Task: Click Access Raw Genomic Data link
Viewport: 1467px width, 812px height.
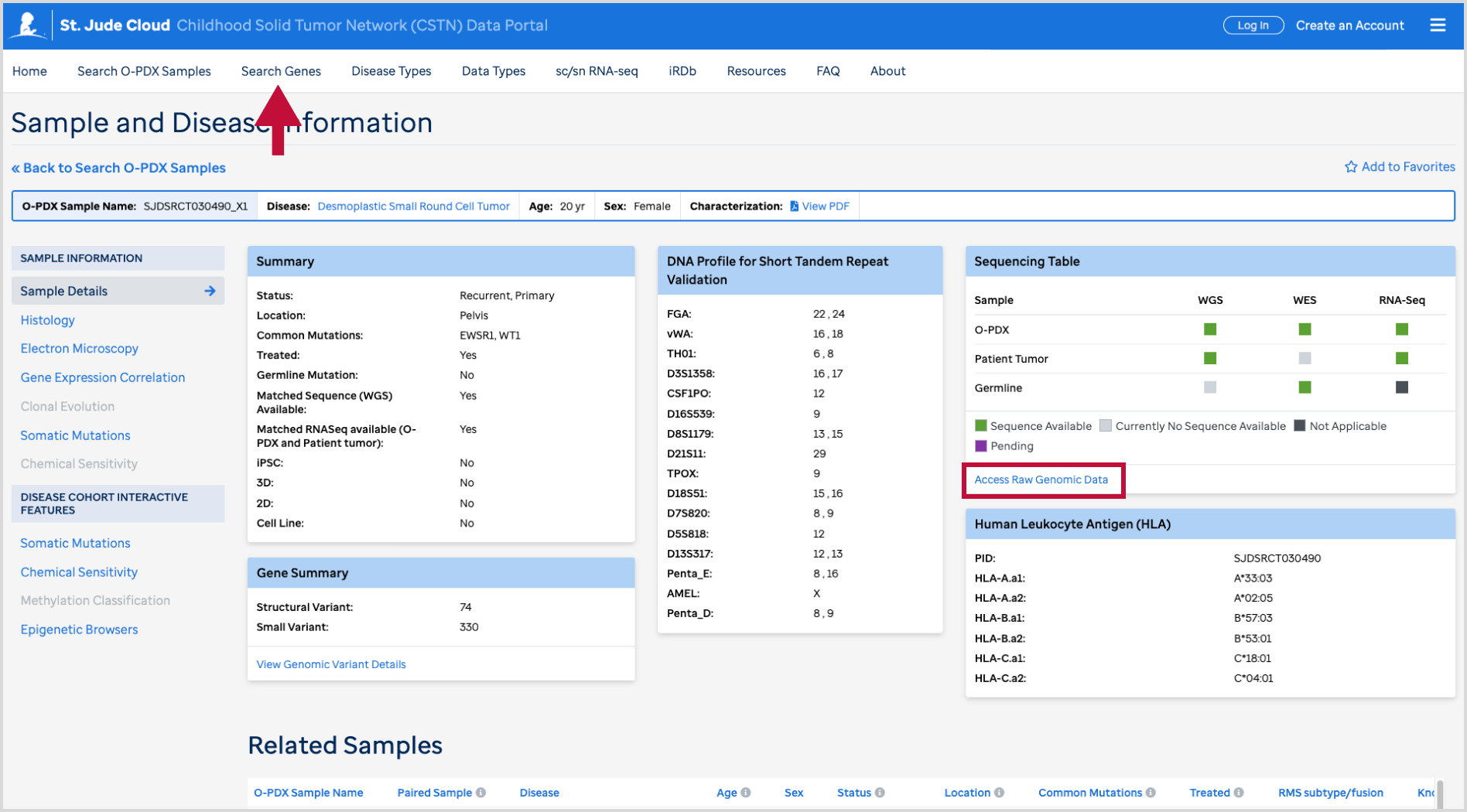Action: tap(1041, 479)
